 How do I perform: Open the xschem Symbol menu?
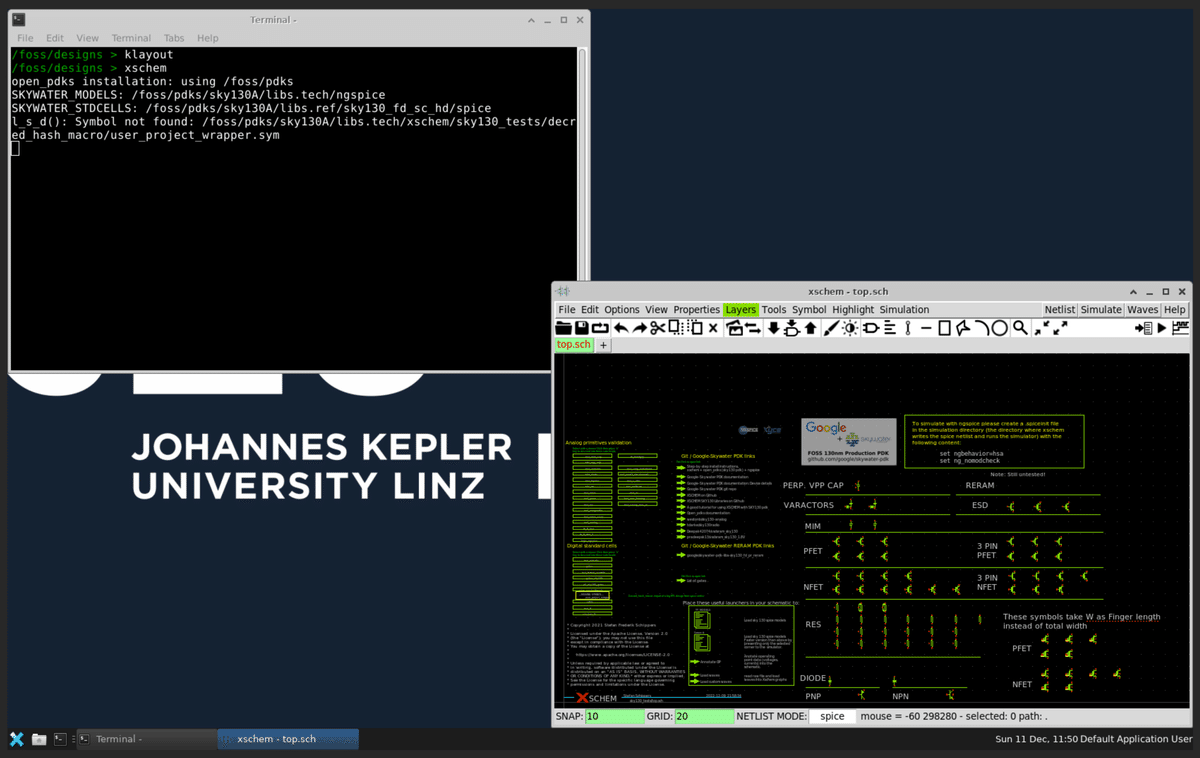(x=809, y=310)
